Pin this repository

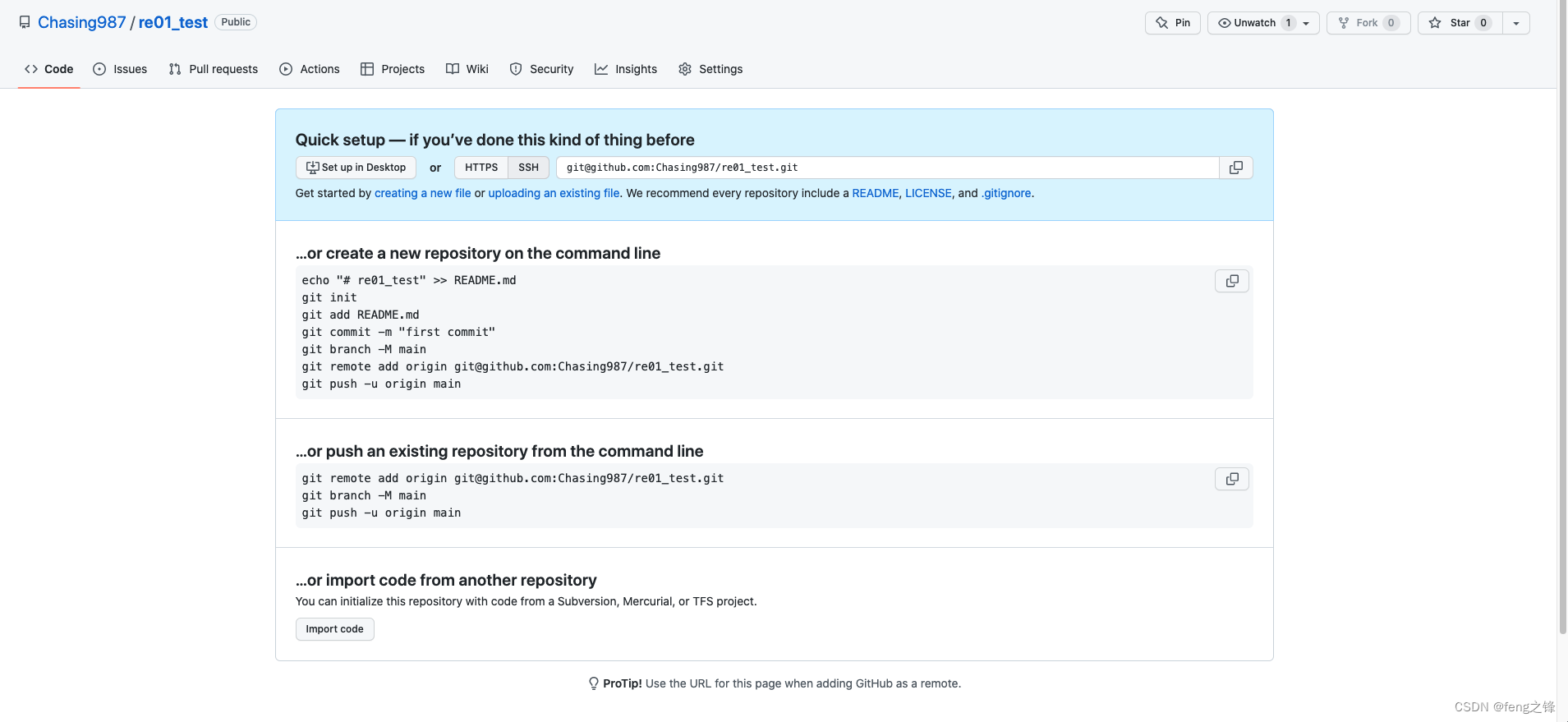tap(1172, 23)
